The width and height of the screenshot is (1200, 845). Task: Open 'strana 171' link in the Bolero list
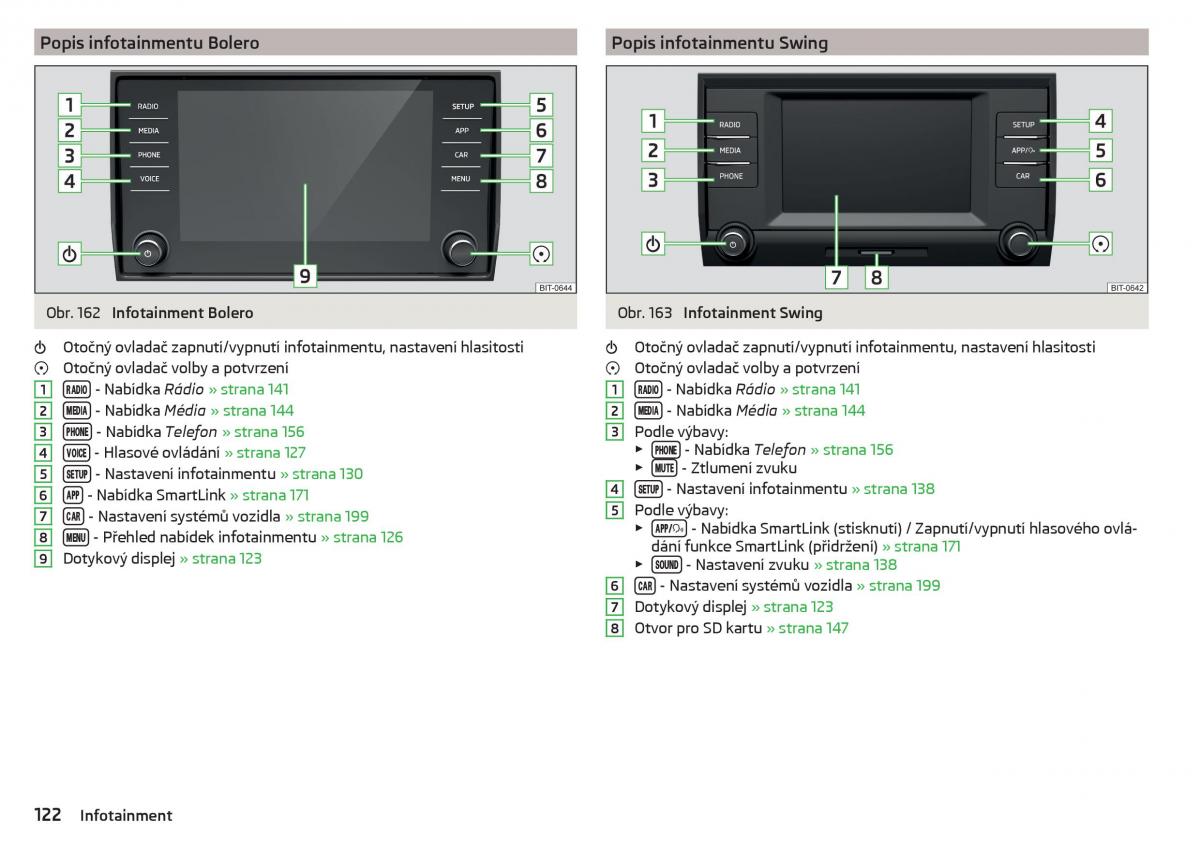pyautogui.click(x=269, y=495)
